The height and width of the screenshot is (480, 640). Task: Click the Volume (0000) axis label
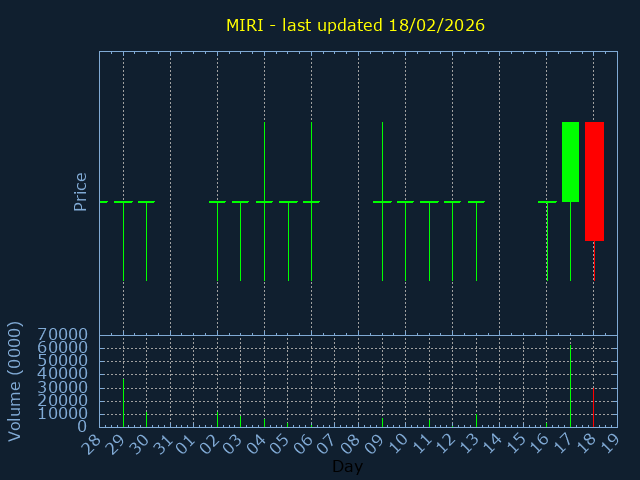point(15,380)
